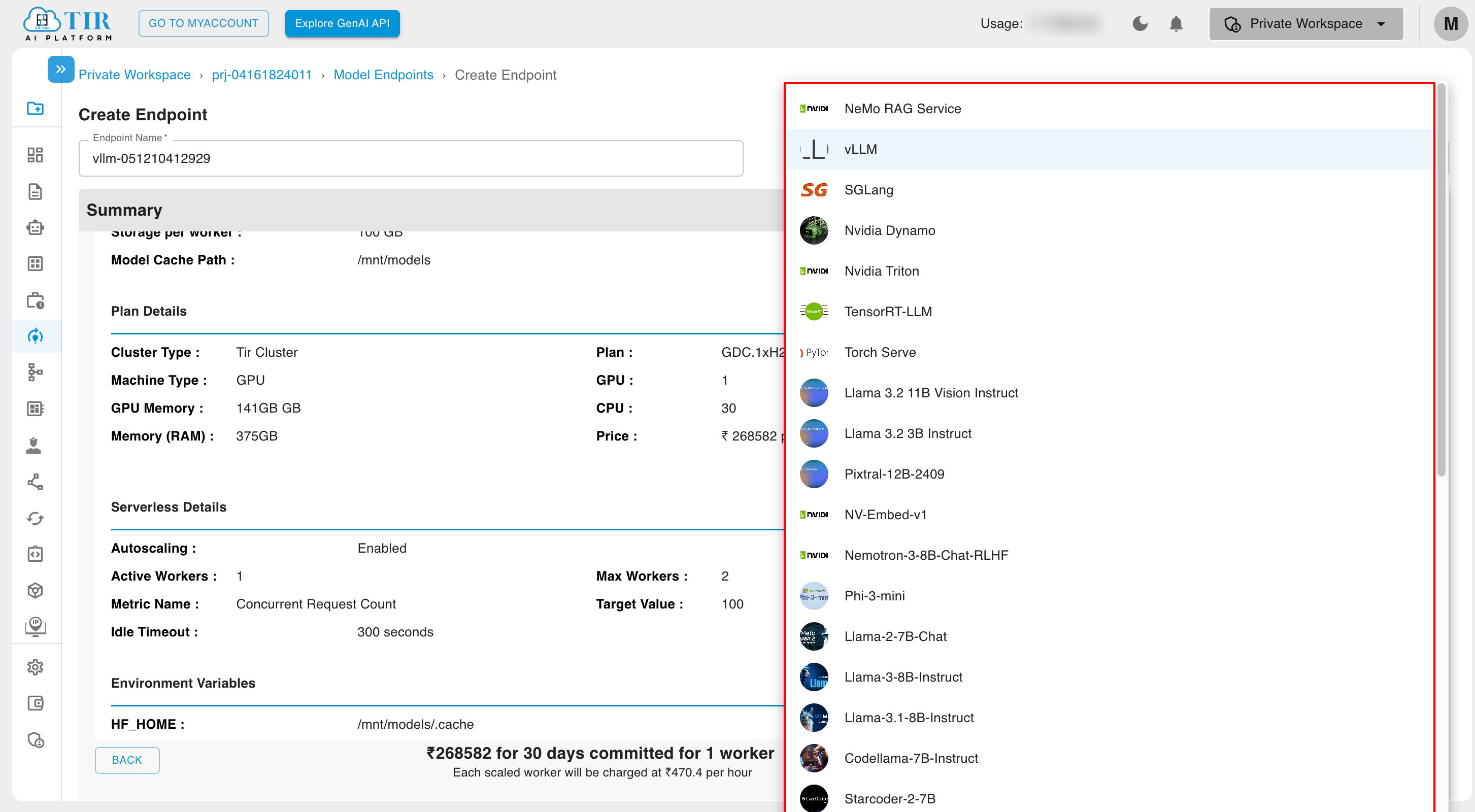Open the scheduled briefcase jobs sidebar icon

click(x=36, y=300)
